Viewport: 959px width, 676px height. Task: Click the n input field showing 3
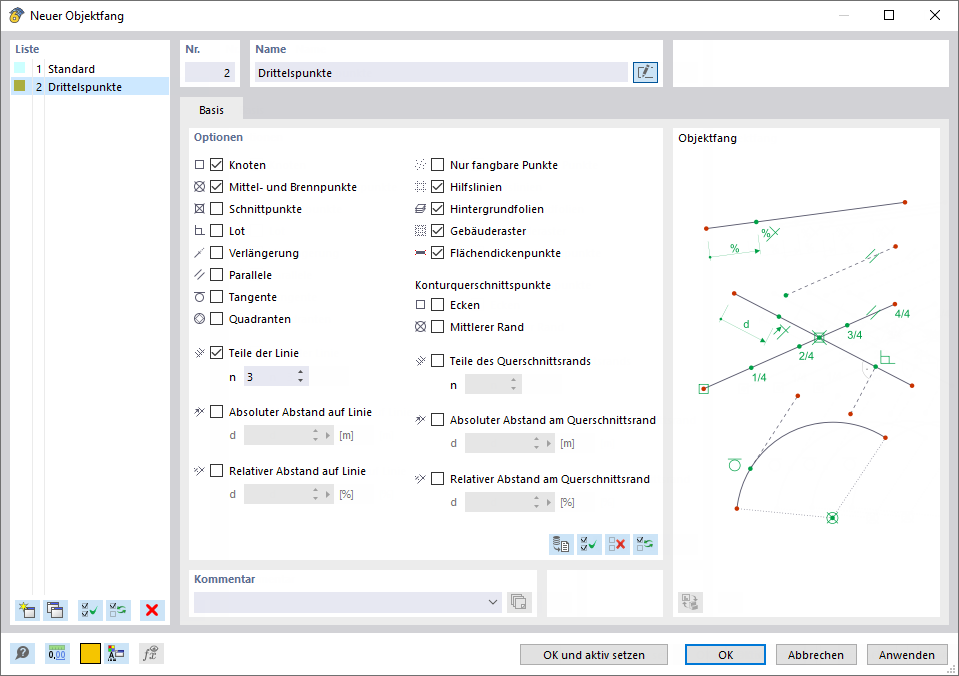(x=270, y=377)
